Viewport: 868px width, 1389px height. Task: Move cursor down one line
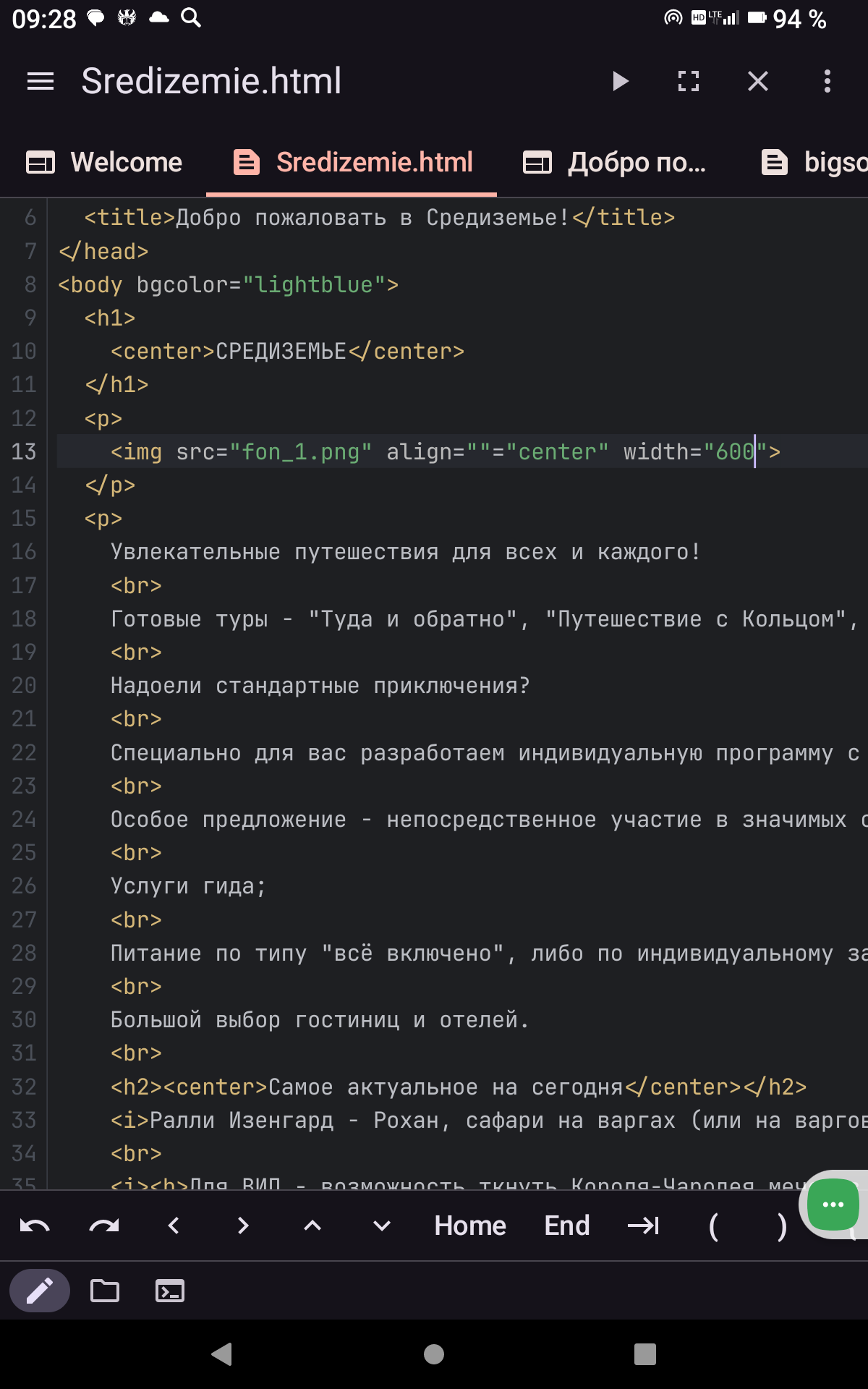point(382,1226)
